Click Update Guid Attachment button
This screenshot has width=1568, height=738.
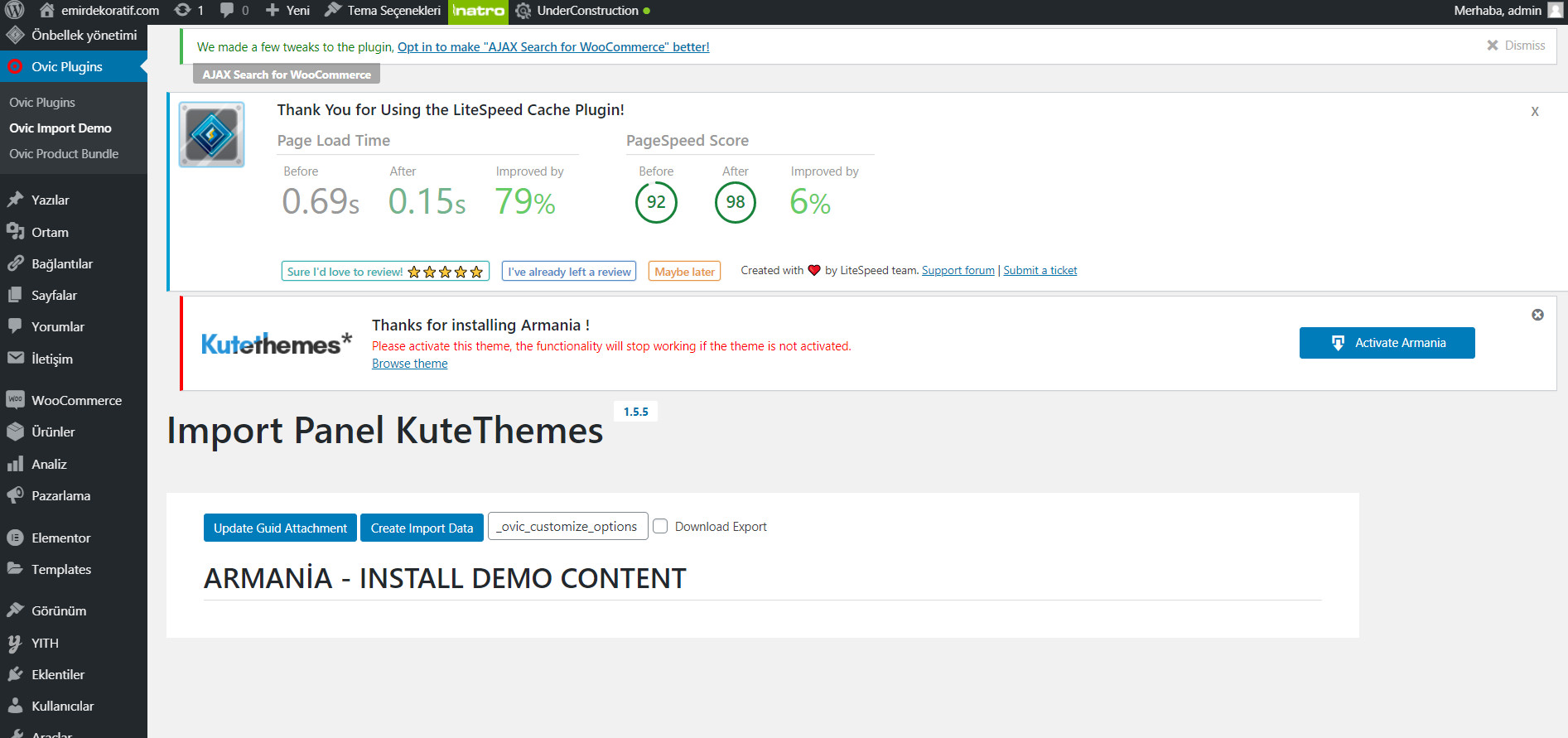tap(280, 528)
